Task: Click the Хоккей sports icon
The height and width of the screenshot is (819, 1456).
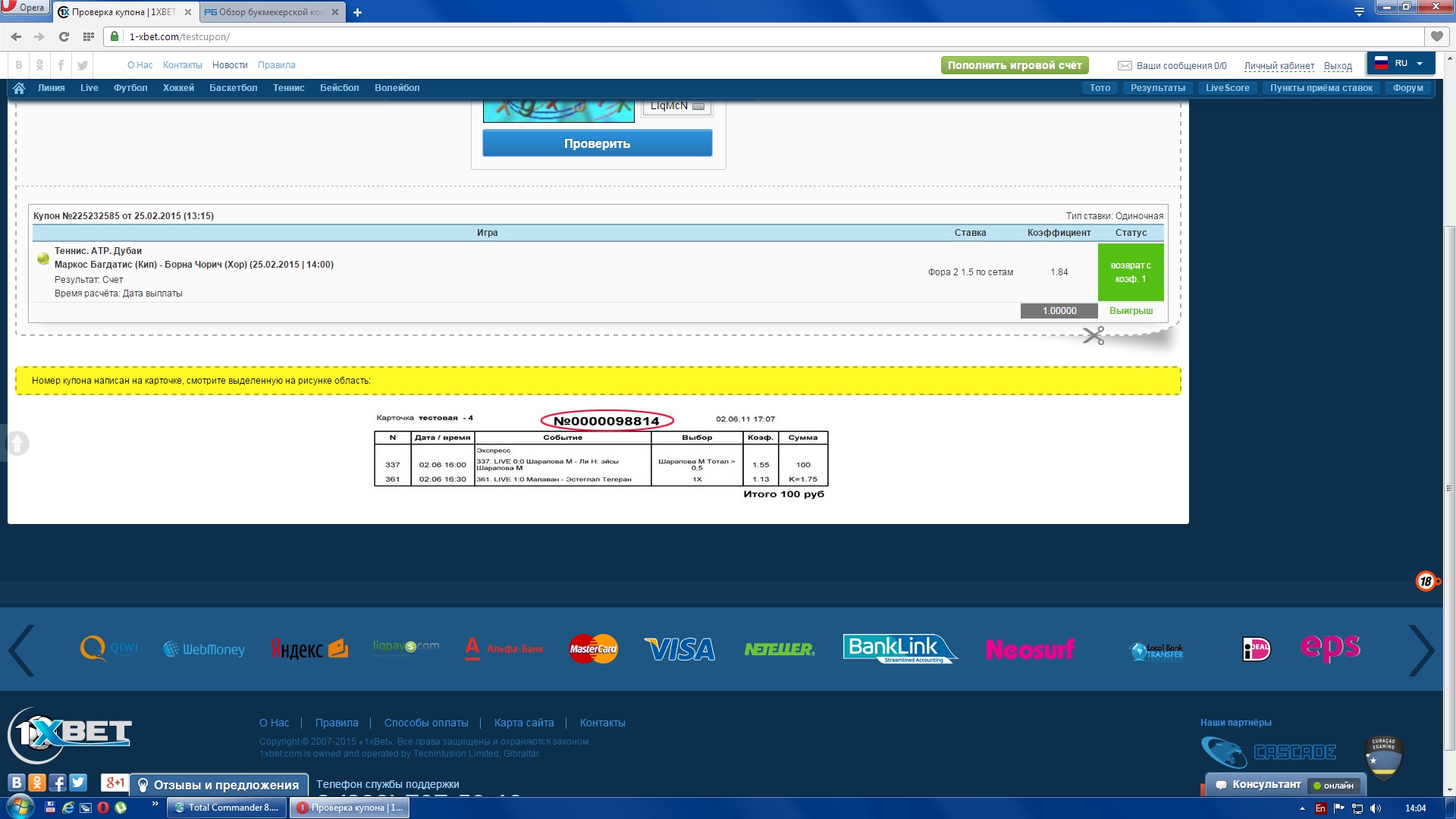Action: [176, 87]
